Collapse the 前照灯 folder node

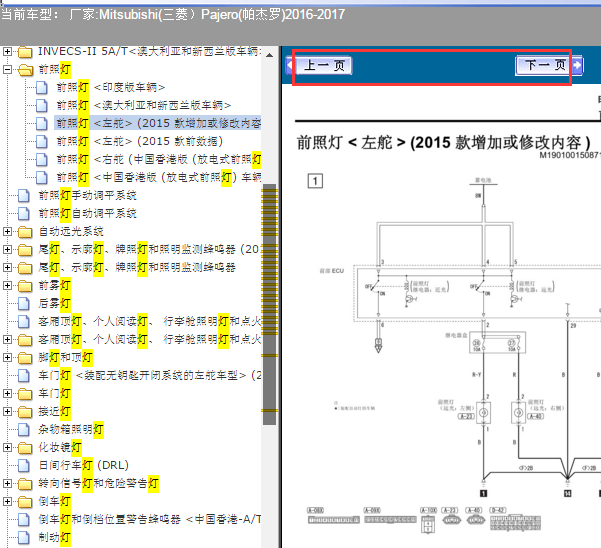pos(7,69)
